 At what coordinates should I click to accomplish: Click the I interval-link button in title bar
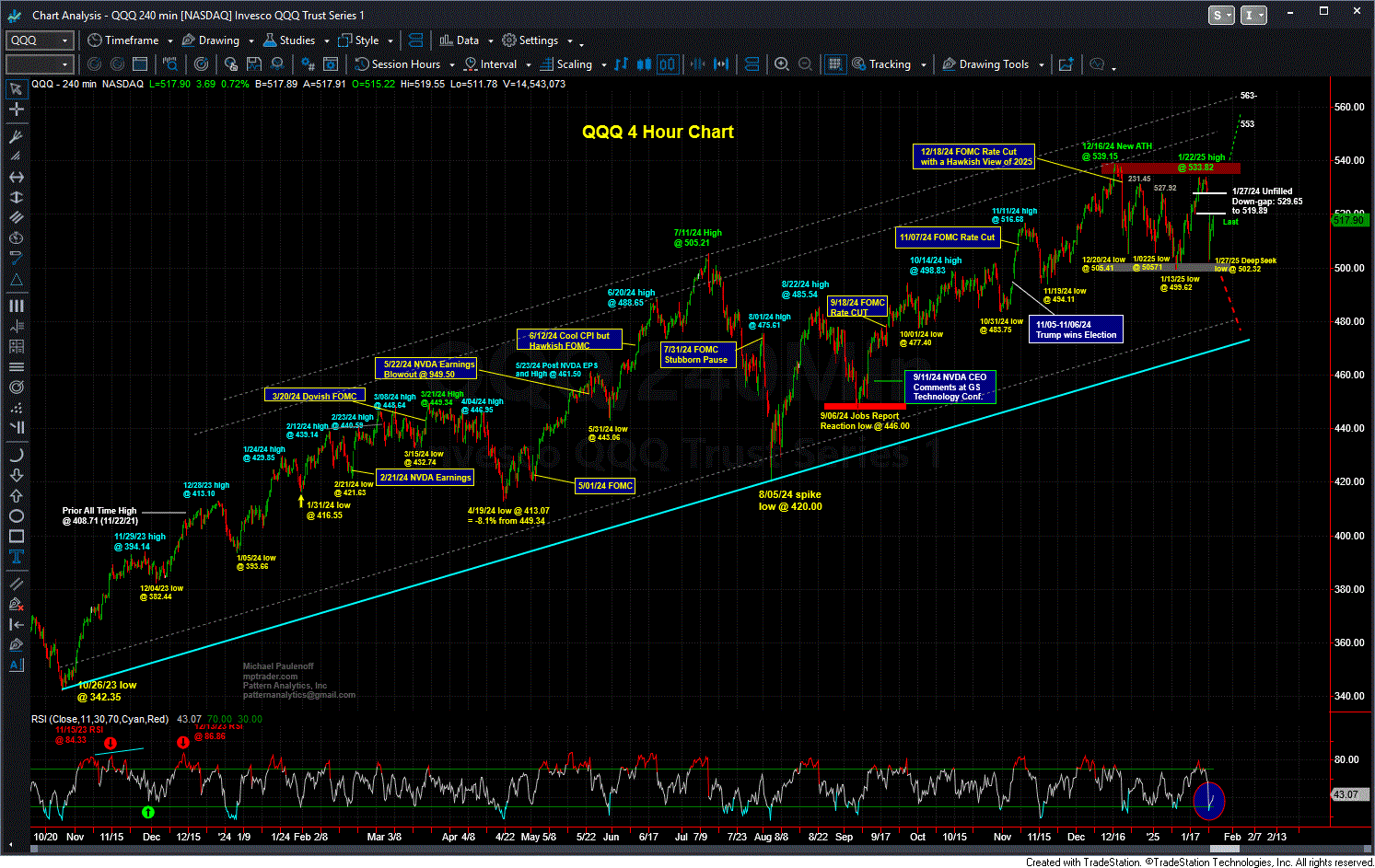[1253, 15]
